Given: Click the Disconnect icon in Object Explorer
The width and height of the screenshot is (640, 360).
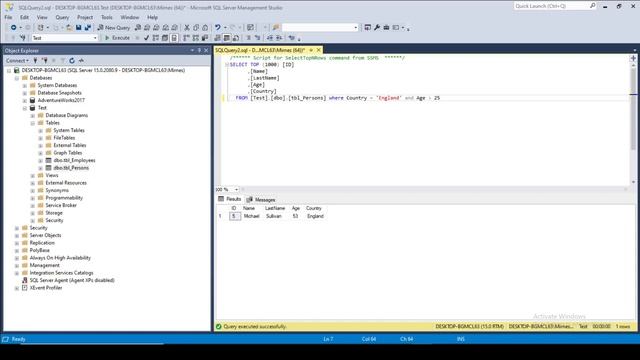Looking at the screenshot, I should (x=44, y=60).
